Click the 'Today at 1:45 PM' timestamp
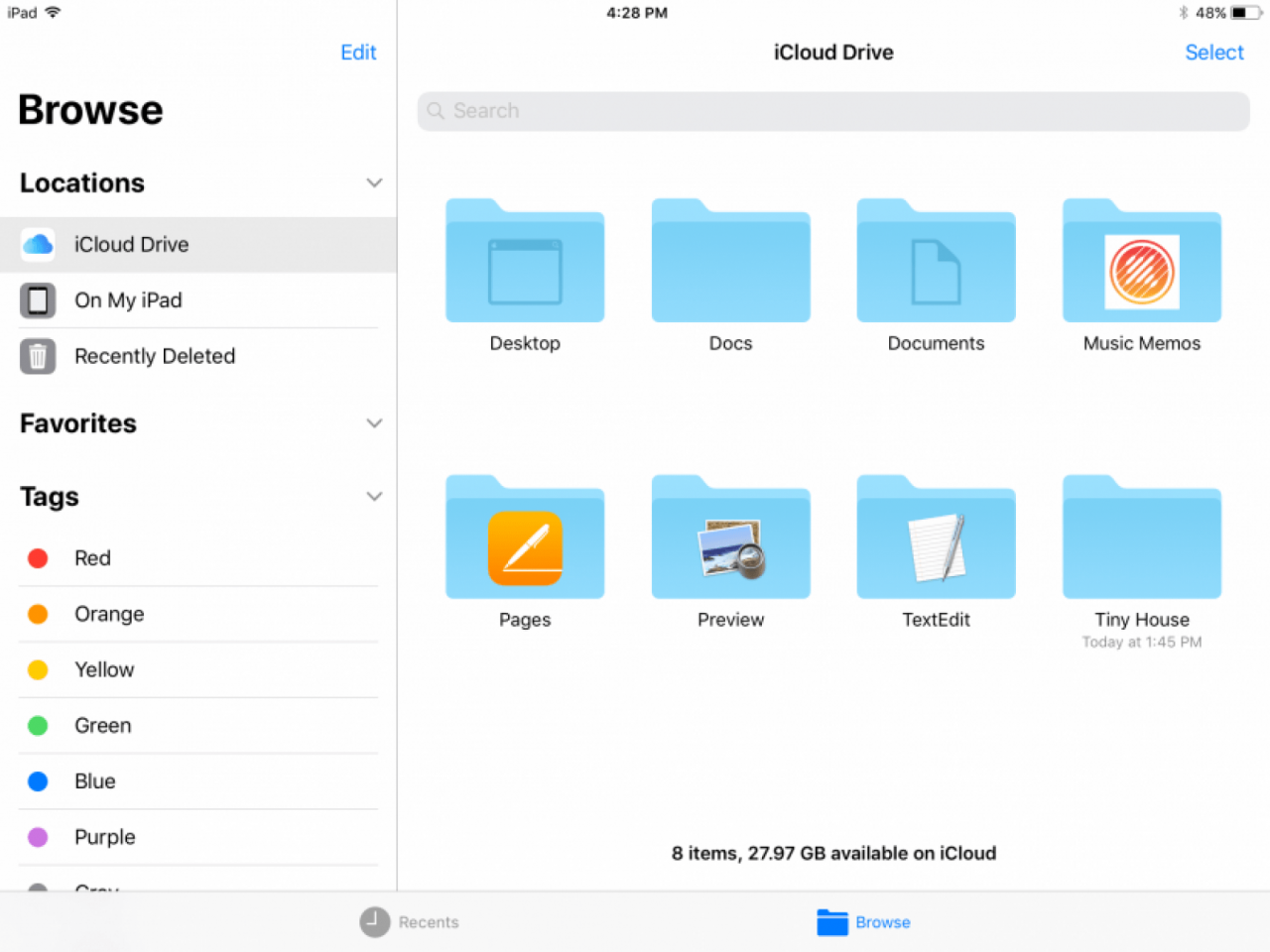The width and height of the screenshot is (1270, 952). 1142,643
